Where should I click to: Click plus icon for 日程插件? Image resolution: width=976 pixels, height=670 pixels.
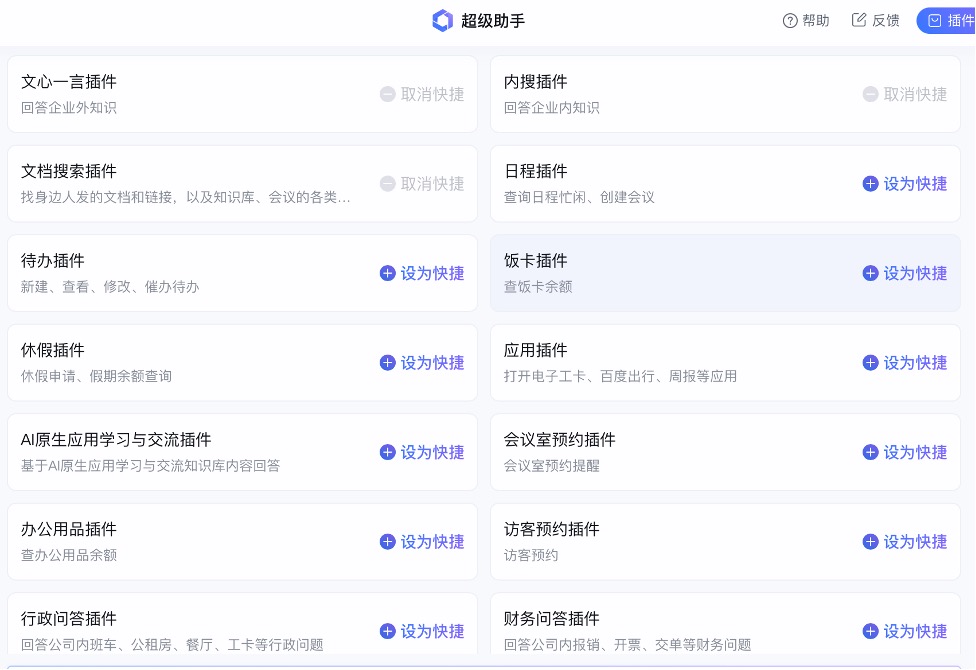pos(871,184)
